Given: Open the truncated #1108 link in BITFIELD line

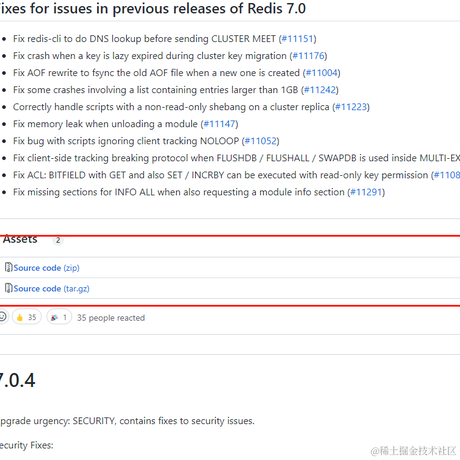Looking at the screenshot, I should (x=447, y=175).
